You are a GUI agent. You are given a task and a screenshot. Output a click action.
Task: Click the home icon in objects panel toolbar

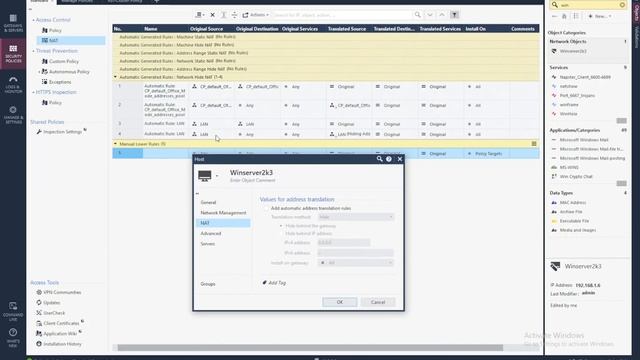pyautogui.click(x=564, y=16)
